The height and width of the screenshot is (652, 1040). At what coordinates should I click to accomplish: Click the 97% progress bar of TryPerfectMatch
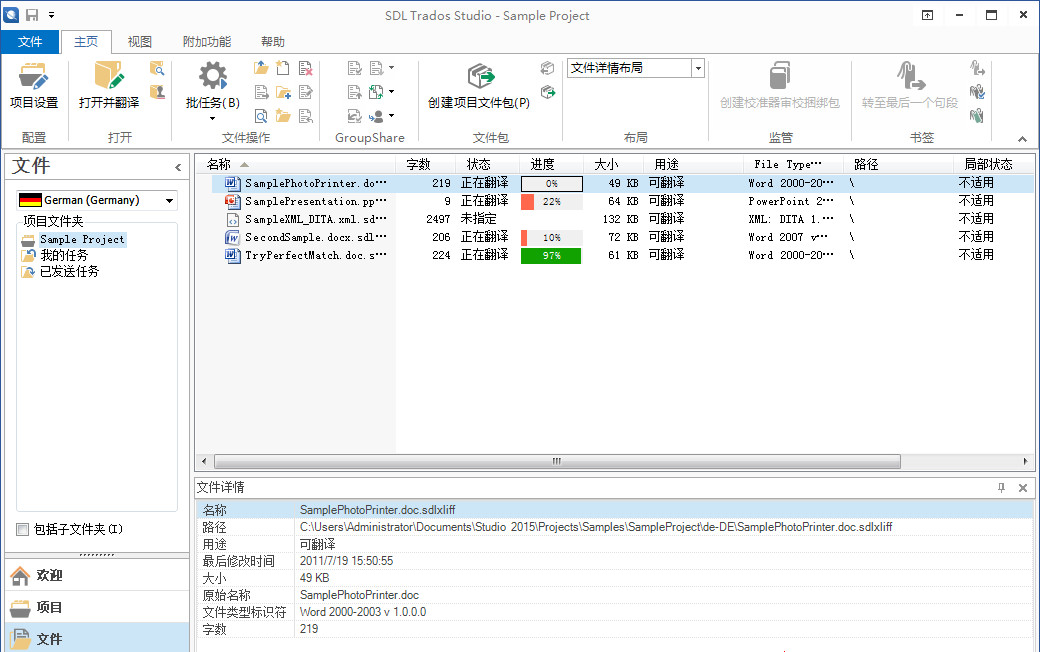coord(551,255)
